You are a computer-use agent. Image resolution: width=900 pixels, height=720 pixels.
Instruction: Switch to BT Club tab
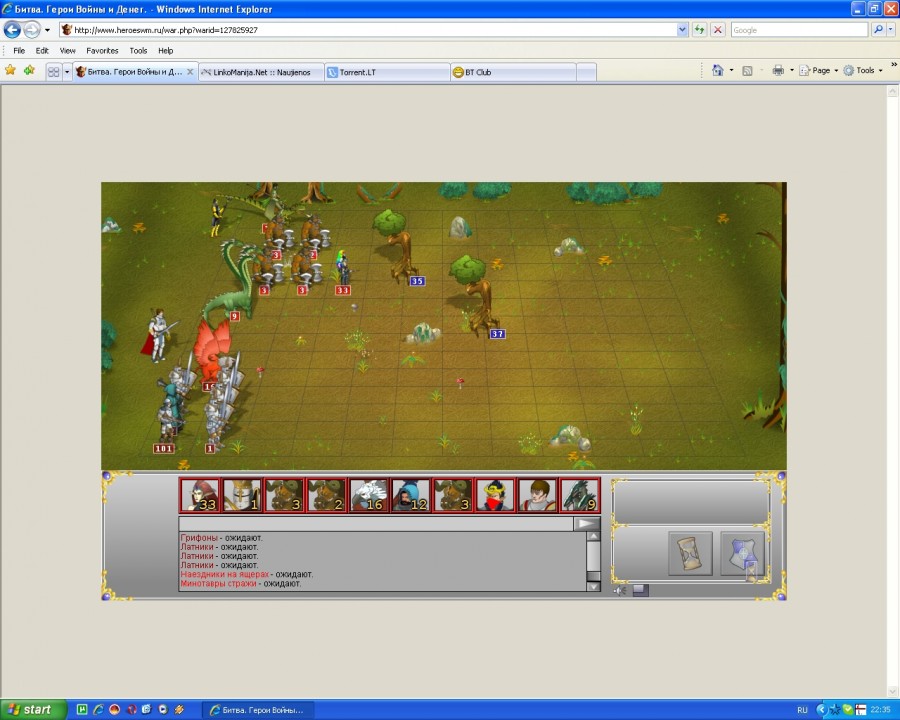[x=513, y=72]
